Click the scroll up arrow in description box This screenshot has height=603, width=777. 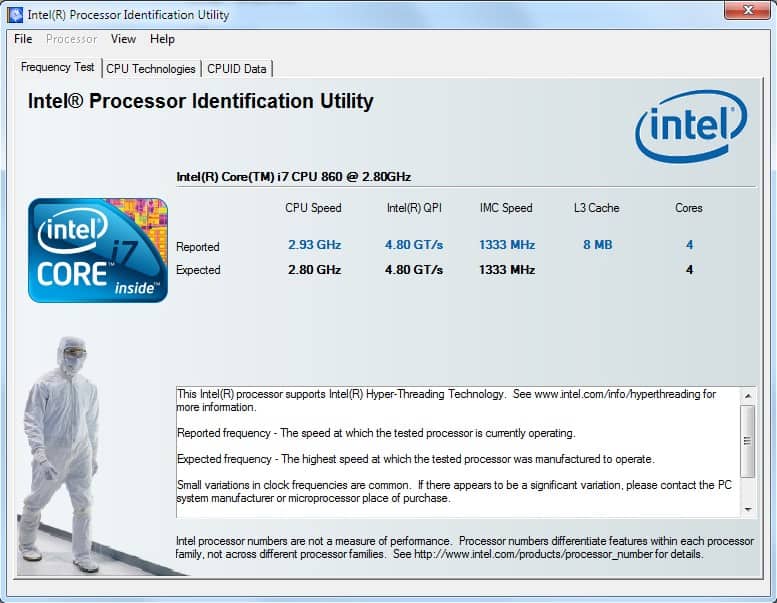748,396
